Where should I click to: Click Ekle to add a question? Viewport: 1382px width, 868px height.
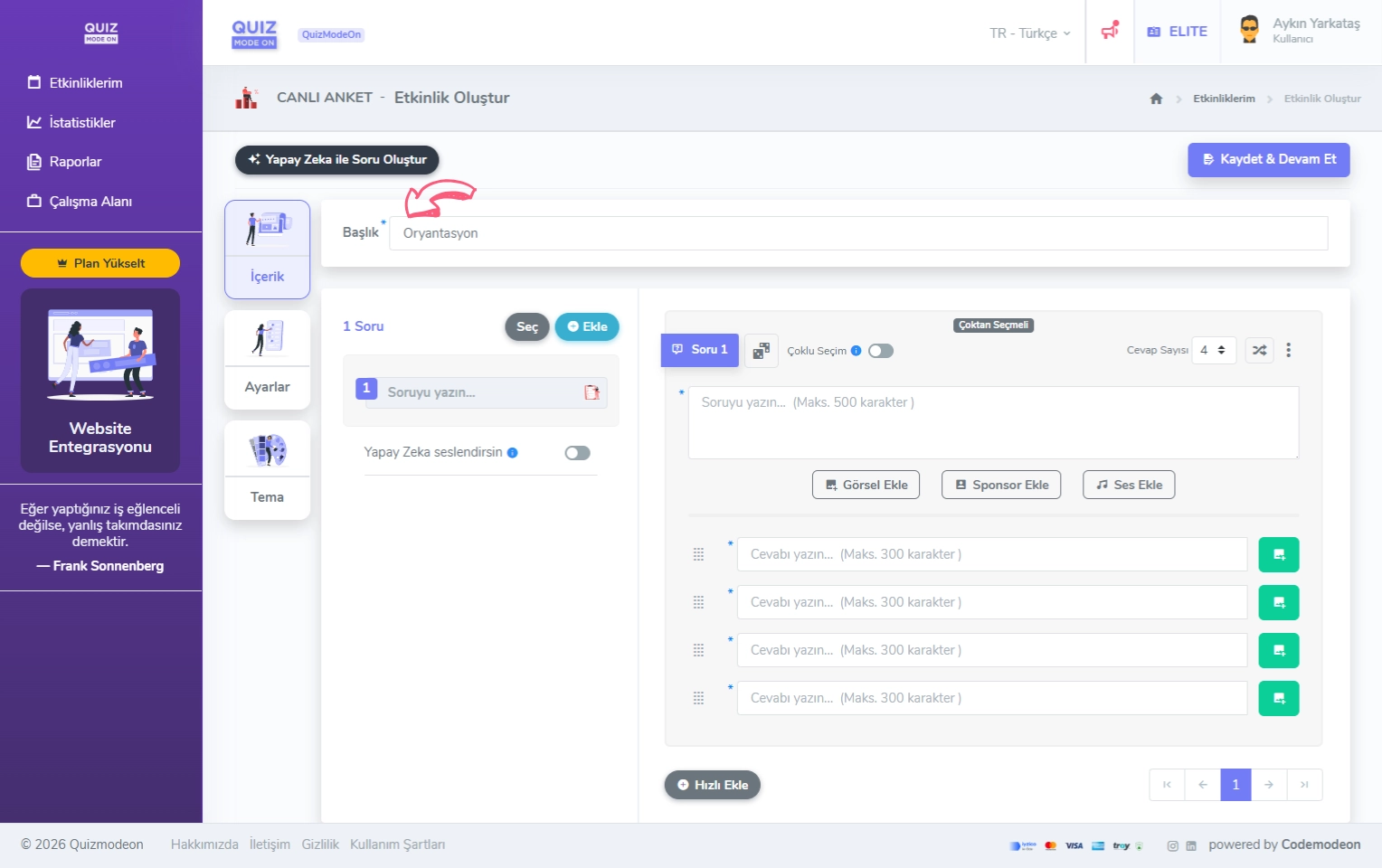pos(587,326)
